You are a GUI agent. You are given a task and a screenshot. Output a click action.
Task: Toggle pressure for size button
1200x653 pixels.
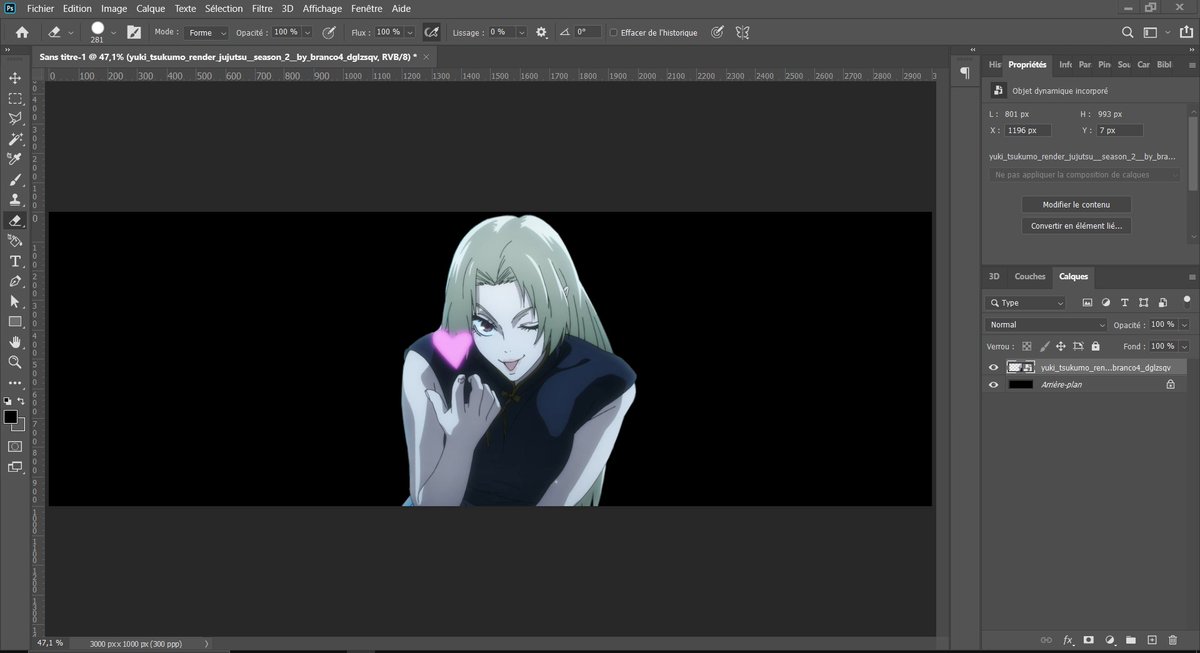pyautogui.click(x=717, y=32)
